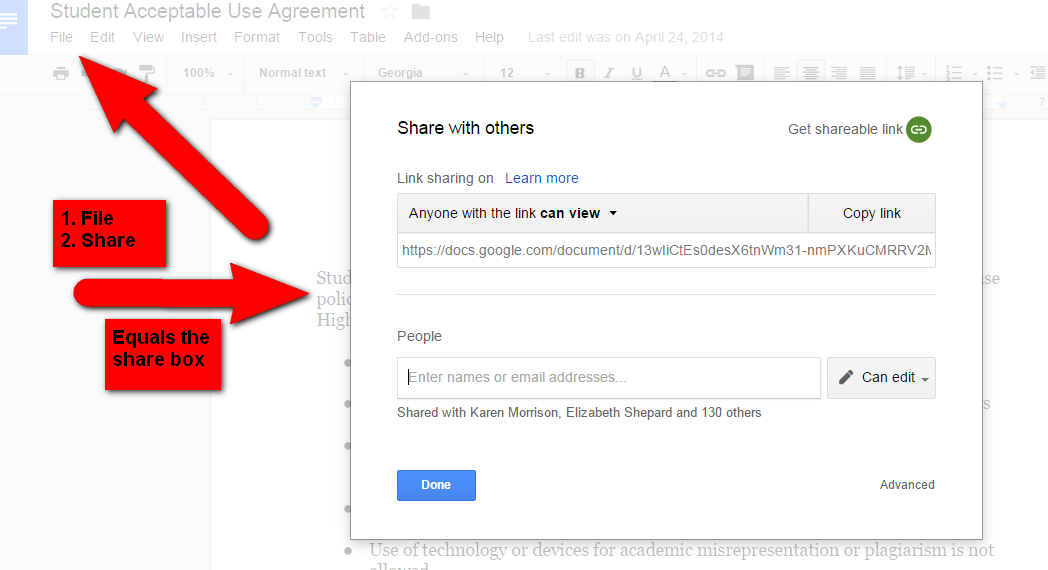Select the Paint format tool
1048x570 pixels.
(x=146, y=72)
